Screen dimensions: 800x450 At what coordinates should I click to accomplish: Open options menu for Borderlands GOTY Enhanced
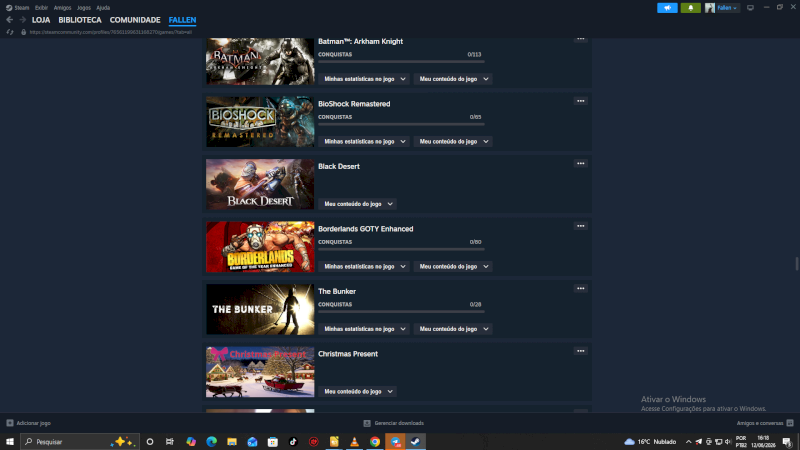coord(581,226)
